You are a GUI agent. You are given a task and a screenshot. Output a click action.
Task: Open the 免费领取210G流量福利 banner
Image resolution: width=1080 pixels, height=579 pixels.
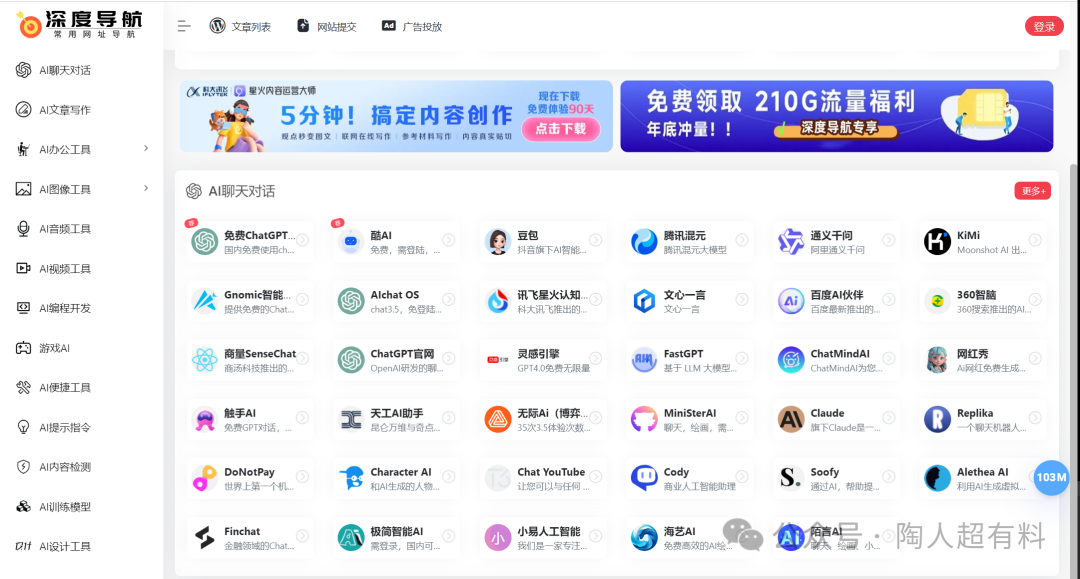[836, 116]
